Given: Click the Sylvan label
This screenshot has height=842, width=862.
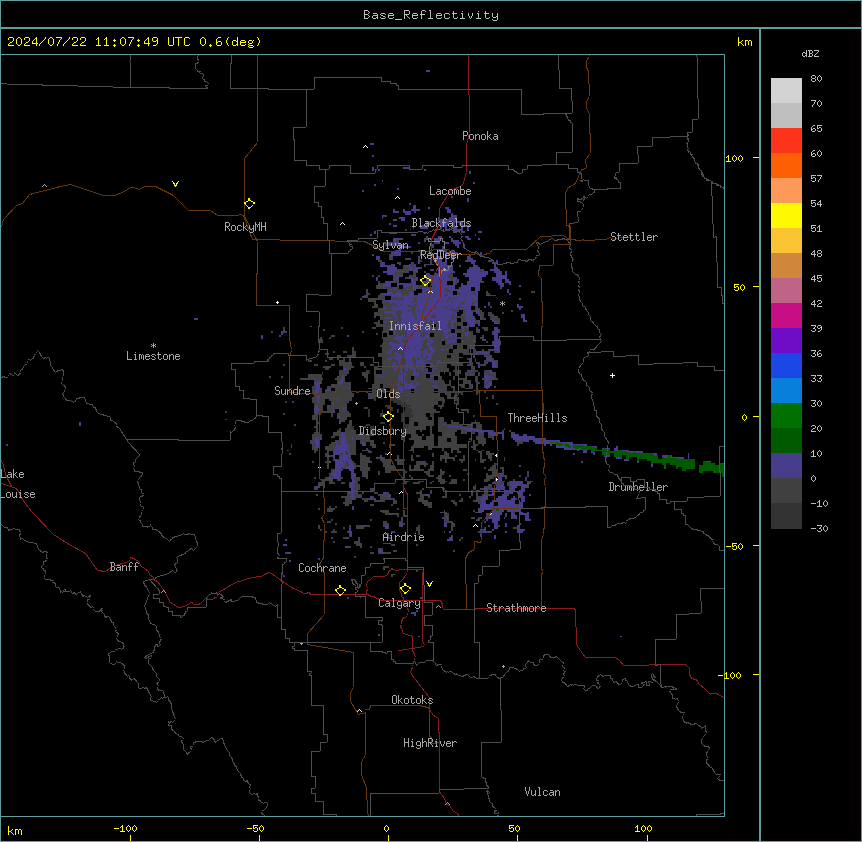Looking at the screenshot, I should (x=391, y=245).
